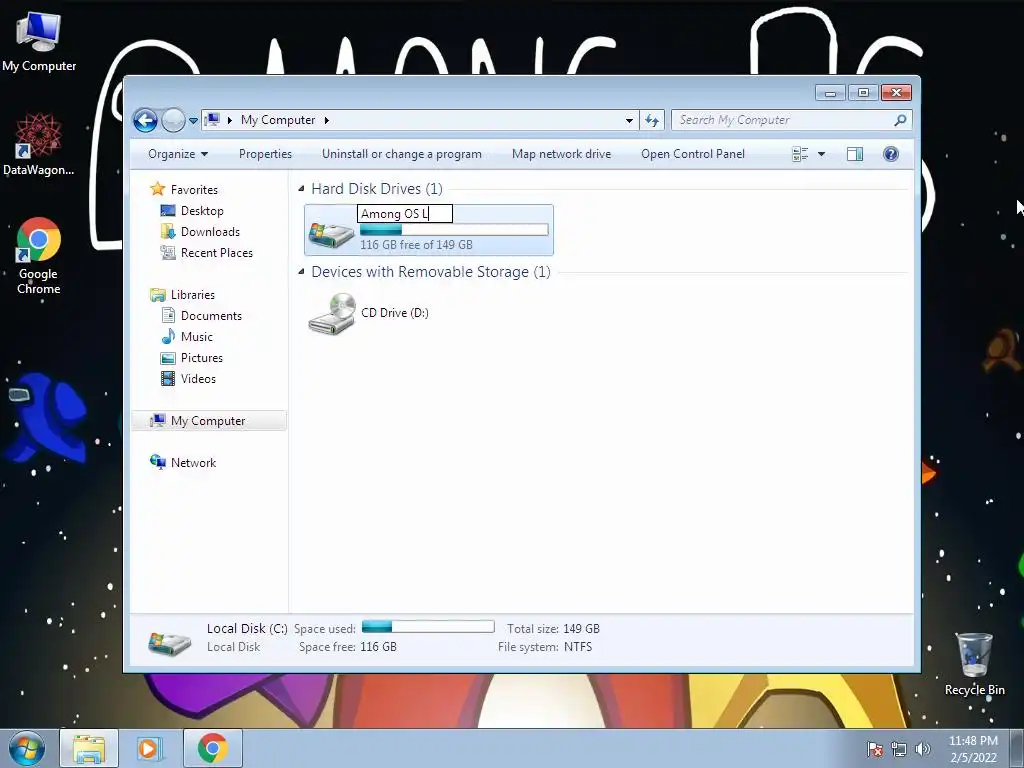The height and width of the screenshot is (768, 1024).
Task: Collapse Devices with Removable Storage group
Action: 301,272
